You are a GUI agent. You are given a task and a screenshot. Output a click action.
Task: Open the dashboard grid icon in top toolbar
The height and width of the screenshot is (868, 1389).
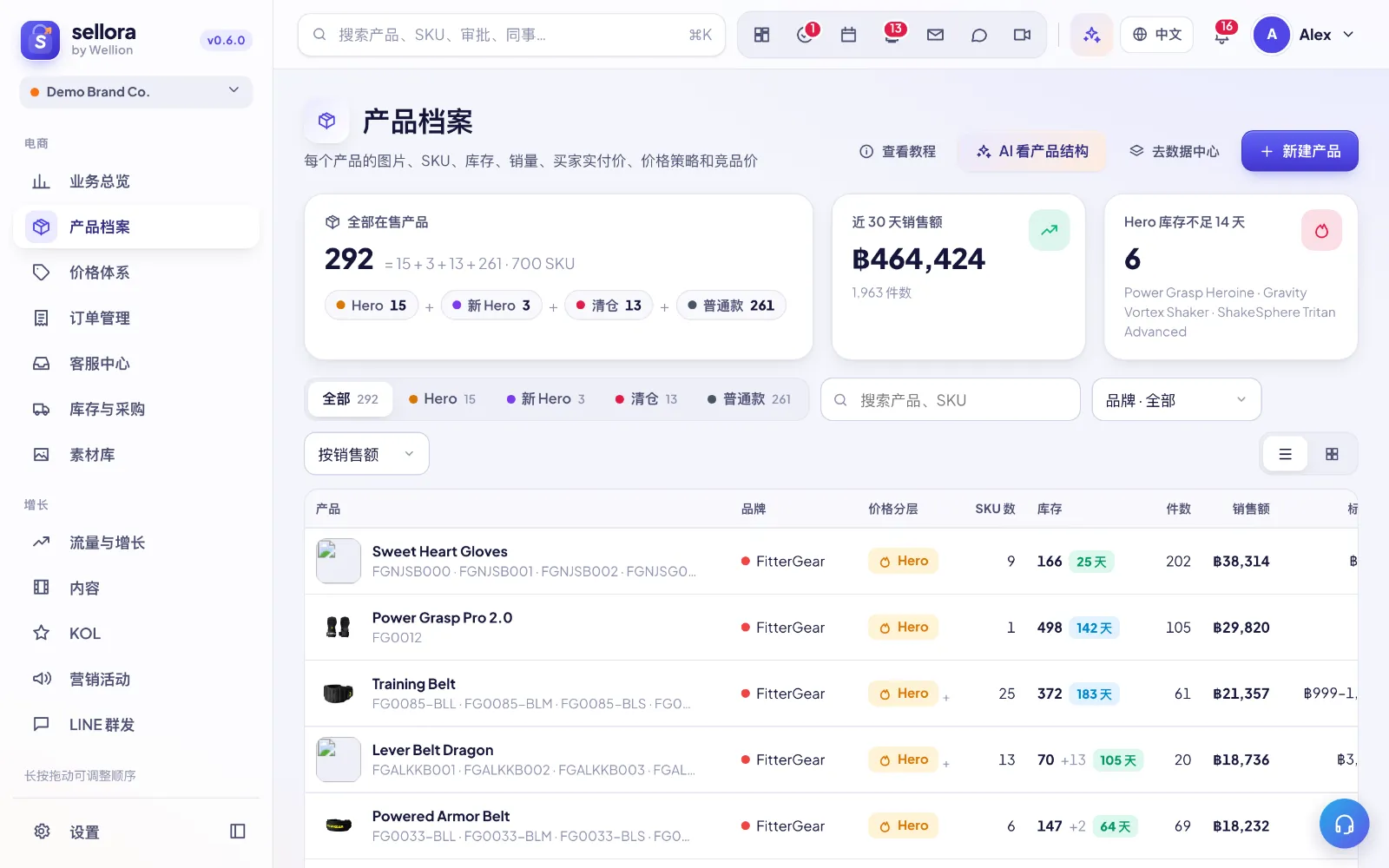pyautogui.click(x=761, y=35)
